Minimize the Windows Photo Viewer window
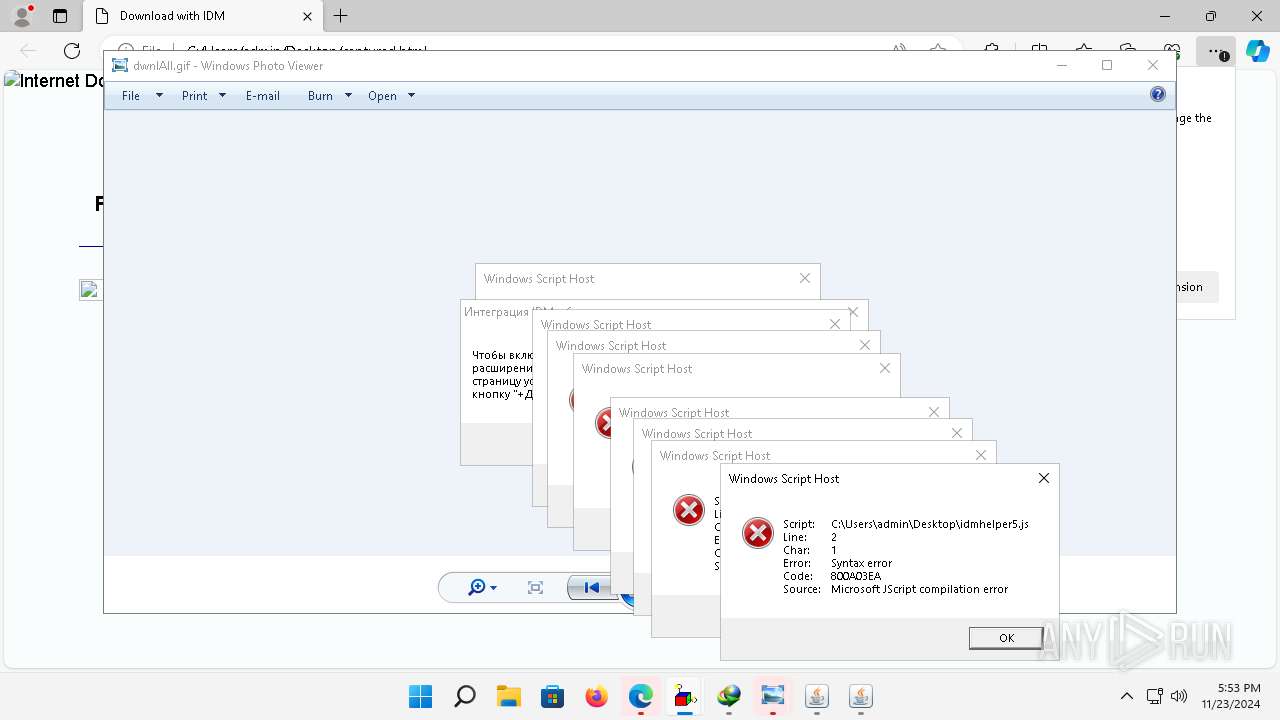This screenshot has width=1280, height=720. pos(1062,65)
